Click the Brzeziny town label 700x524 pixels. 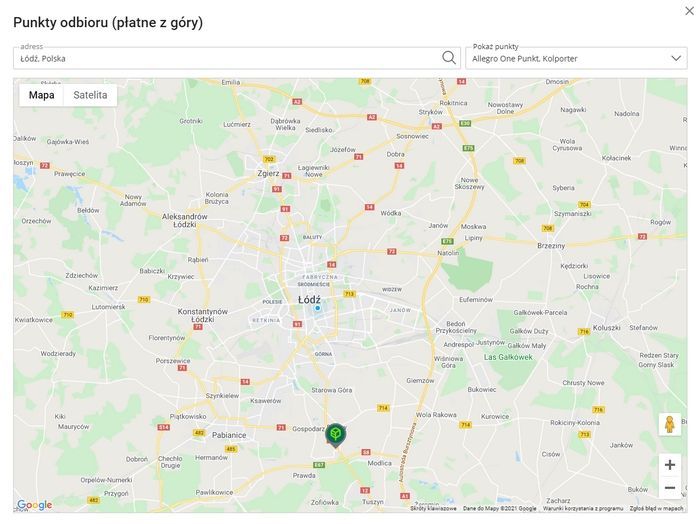[x=551, y=245]
